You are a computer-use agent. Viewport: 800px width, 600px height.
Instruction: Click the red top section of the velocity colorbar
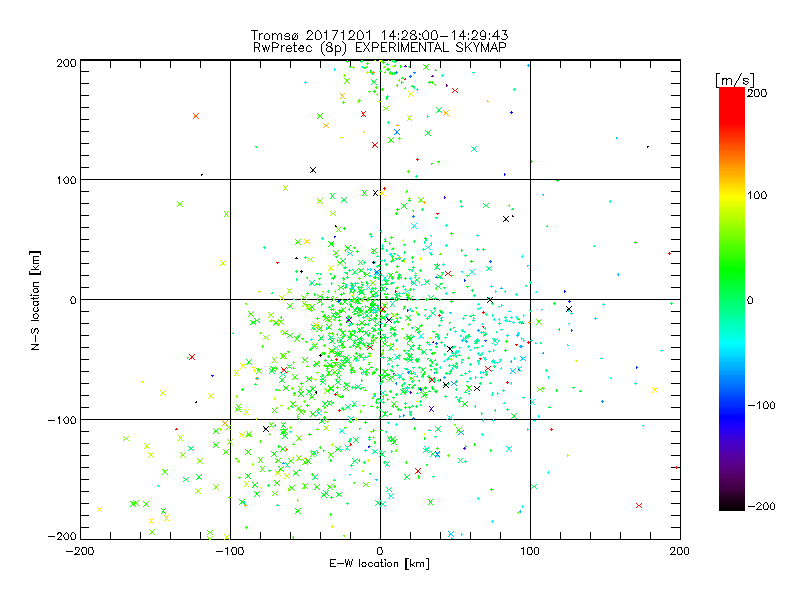732,105
